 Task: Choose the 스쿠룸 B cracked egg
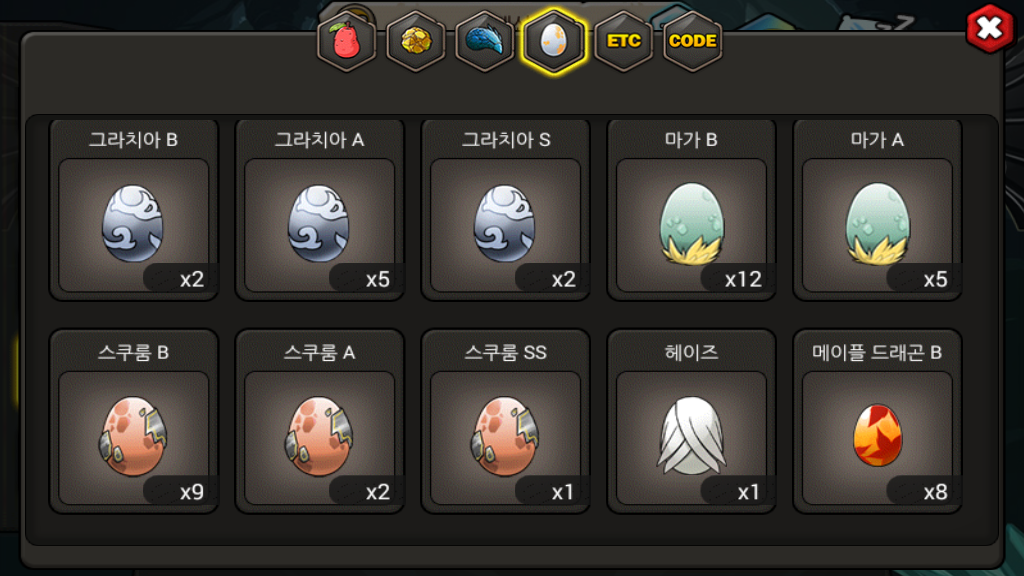[x=134, y=421]
